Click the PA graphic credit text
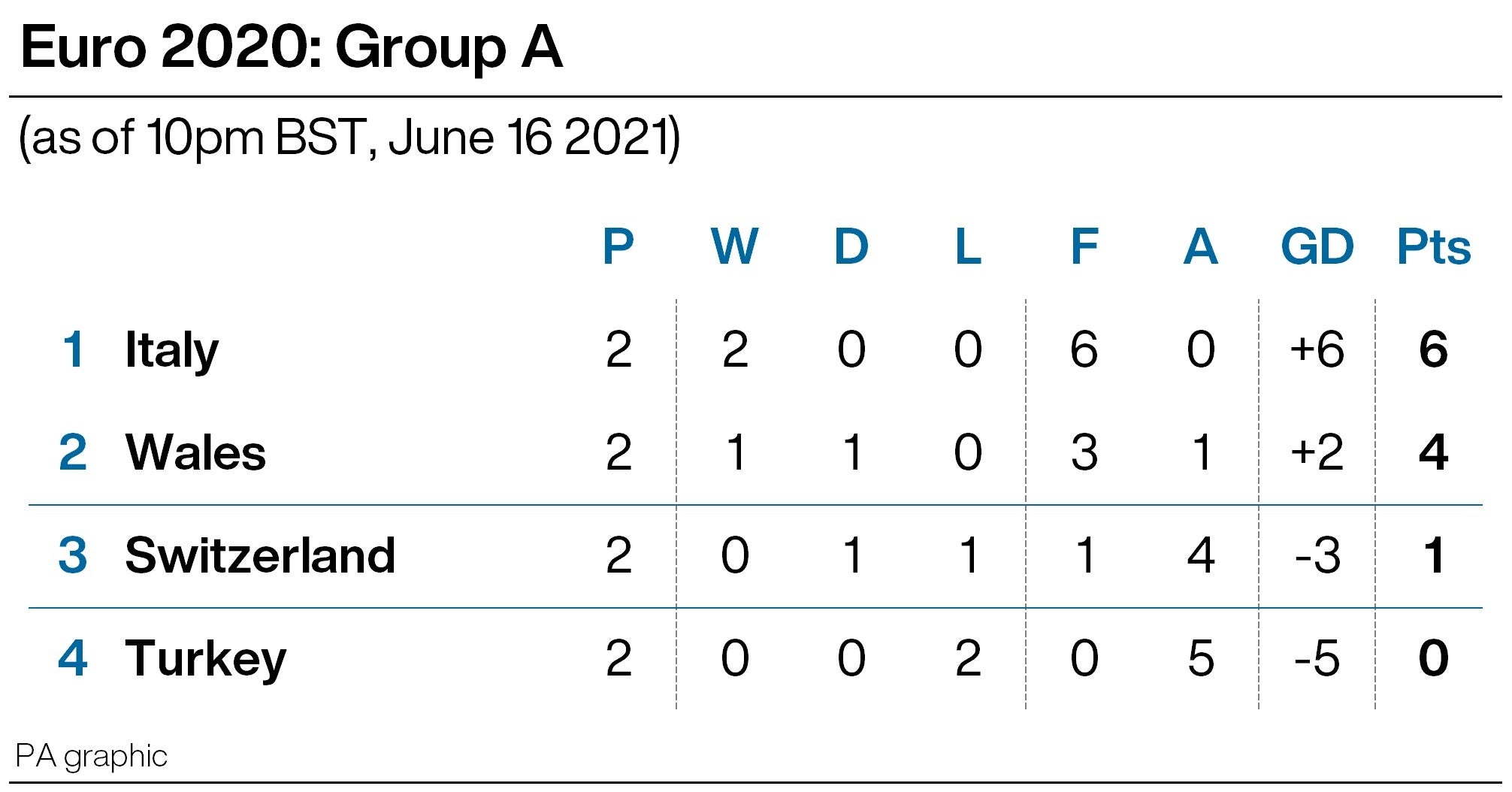 pyautogui.click(x=91, y=756)
